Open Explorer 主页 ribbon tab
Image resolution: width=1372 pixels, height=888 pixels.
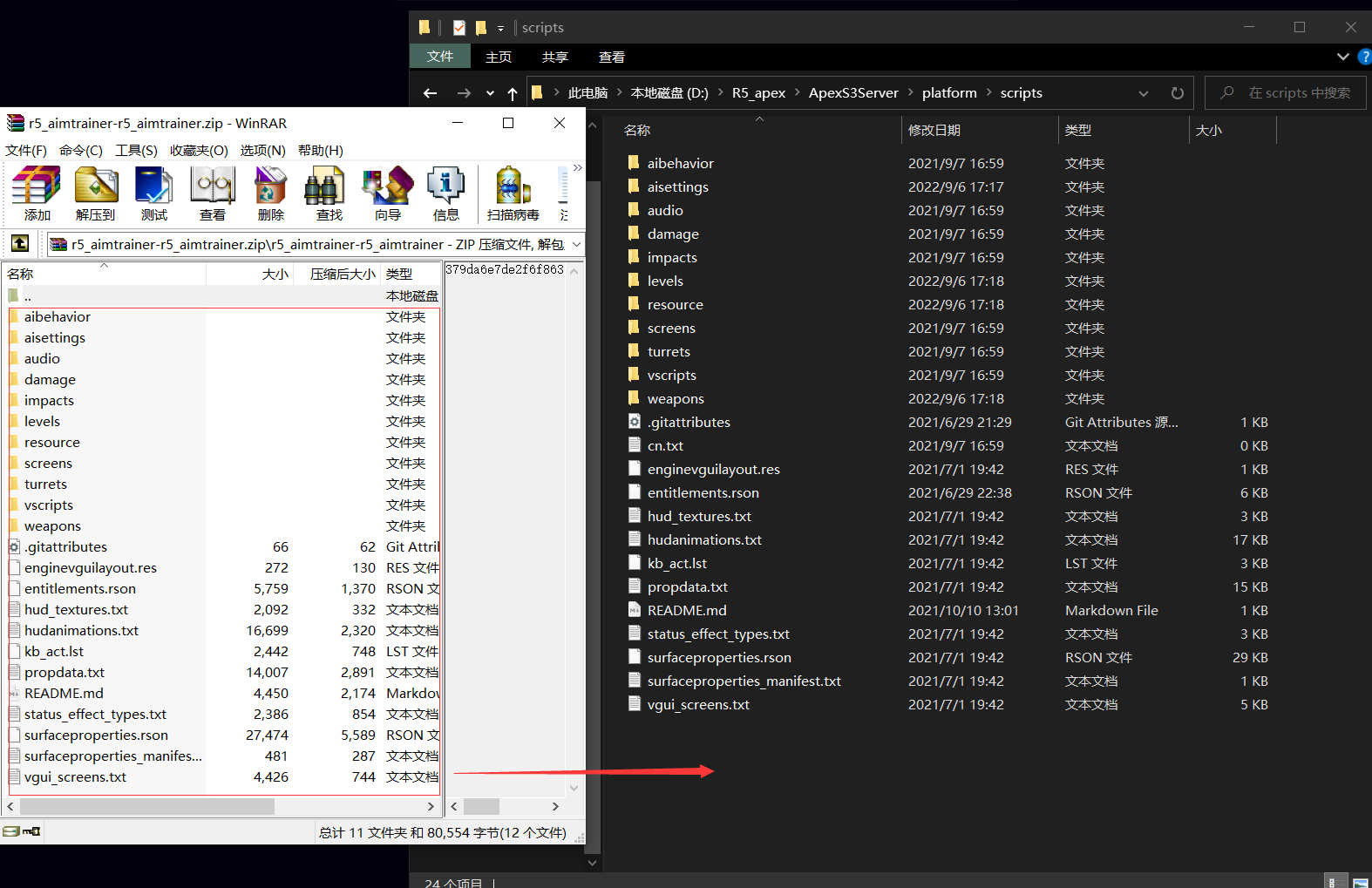click(499, 57)
